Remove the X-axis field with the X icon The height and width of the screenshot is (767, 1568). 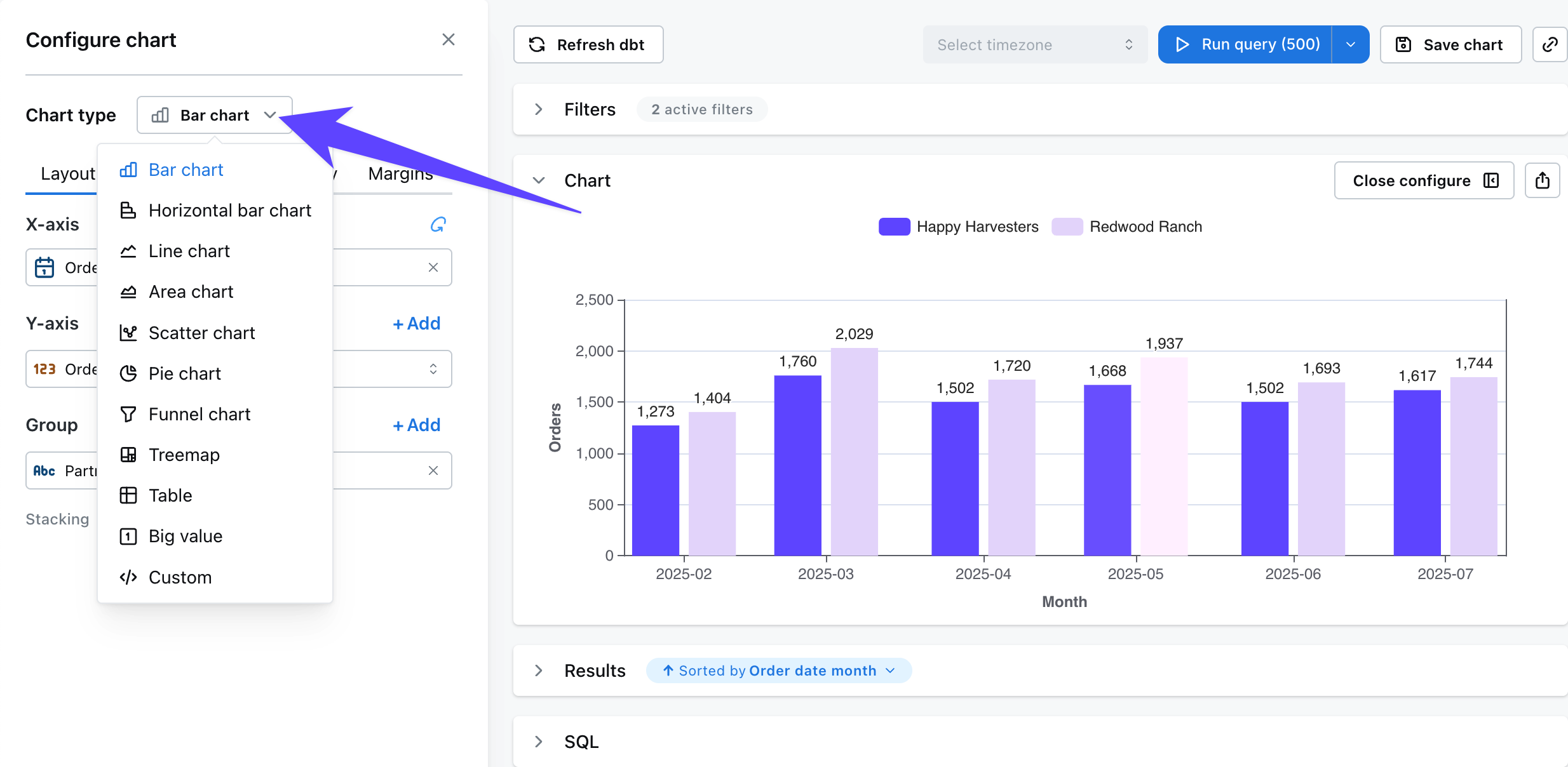(433, 267)
